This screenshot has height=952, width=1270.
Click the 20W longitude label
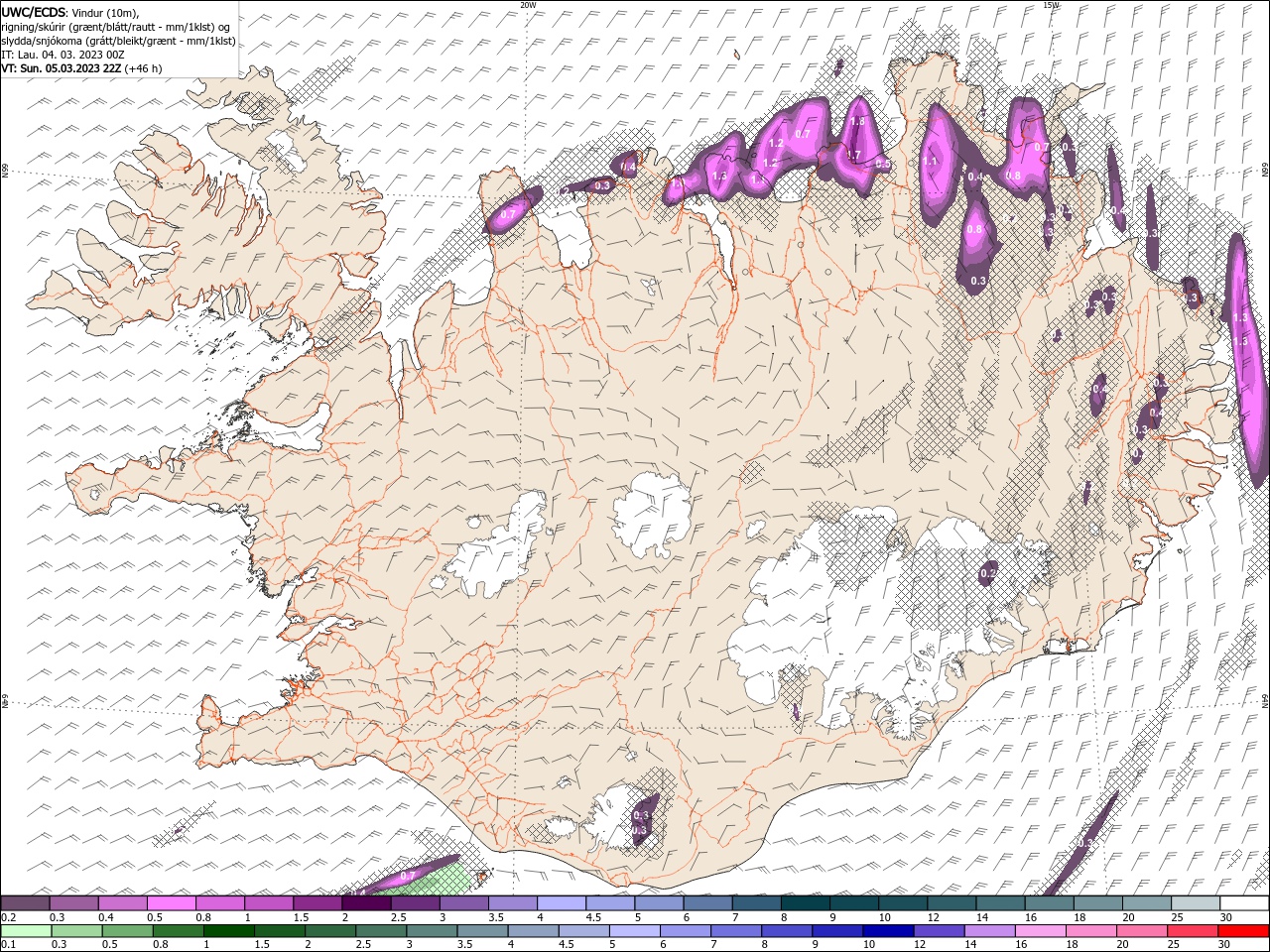[x=528, y=5]
